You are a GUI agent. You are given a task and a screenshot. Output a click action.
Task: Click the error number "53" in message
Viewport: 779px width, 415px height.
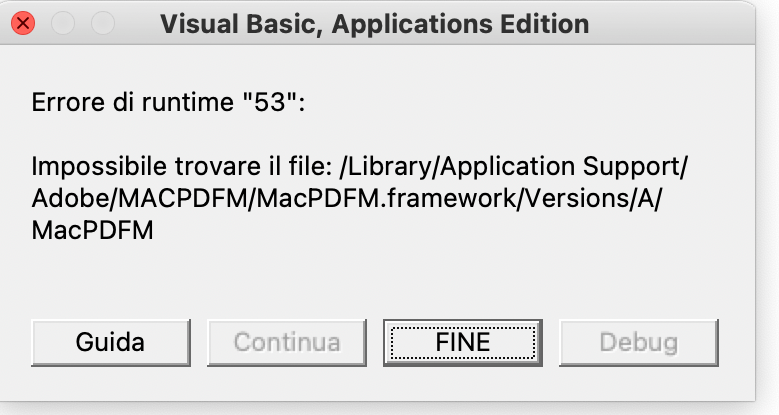click(271, 102)
